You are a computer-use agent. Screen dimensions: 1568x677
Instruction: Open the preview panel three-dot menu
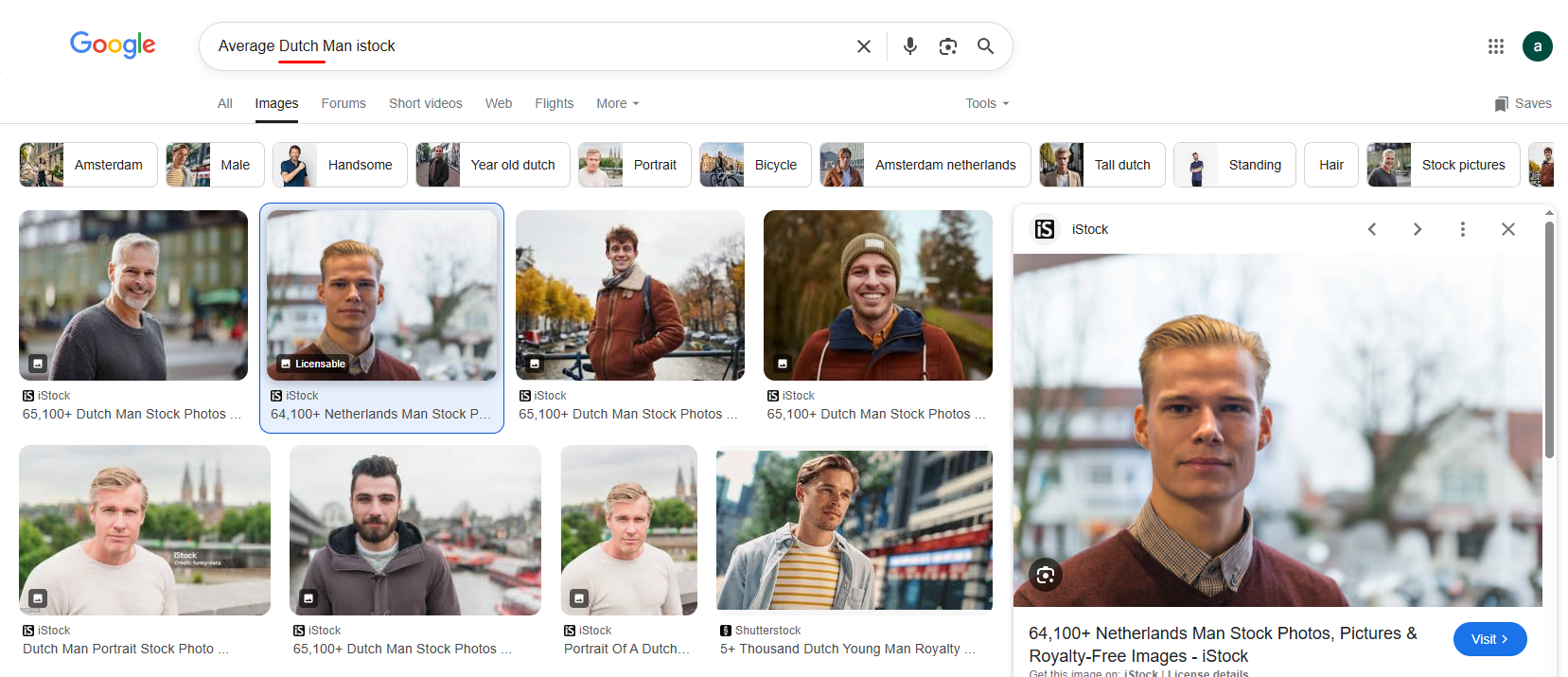point(1462,229)
